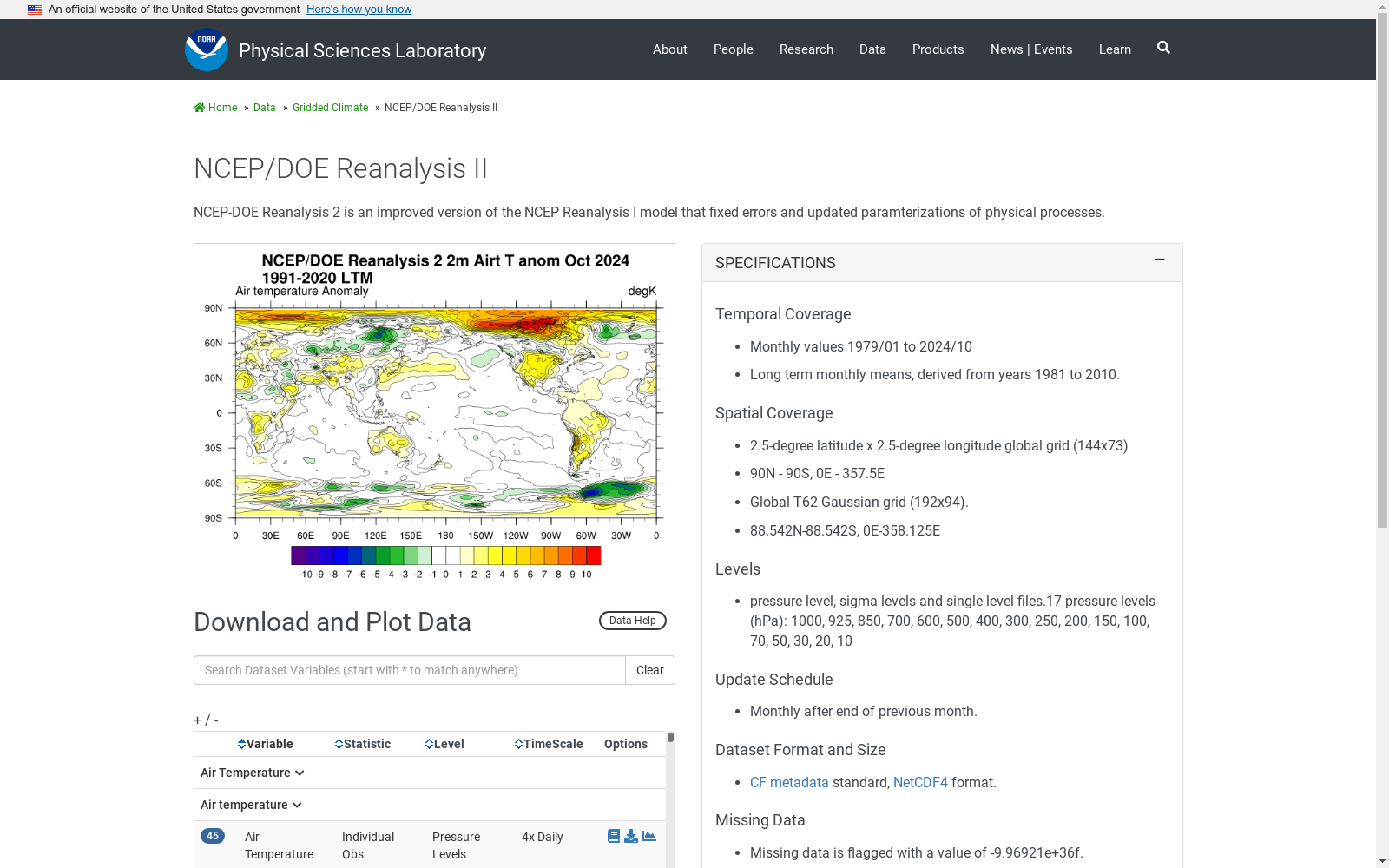Click the Search Dataset Variables input field
The width and height of the screenshot is (1389, 868).
click(410, 670)
